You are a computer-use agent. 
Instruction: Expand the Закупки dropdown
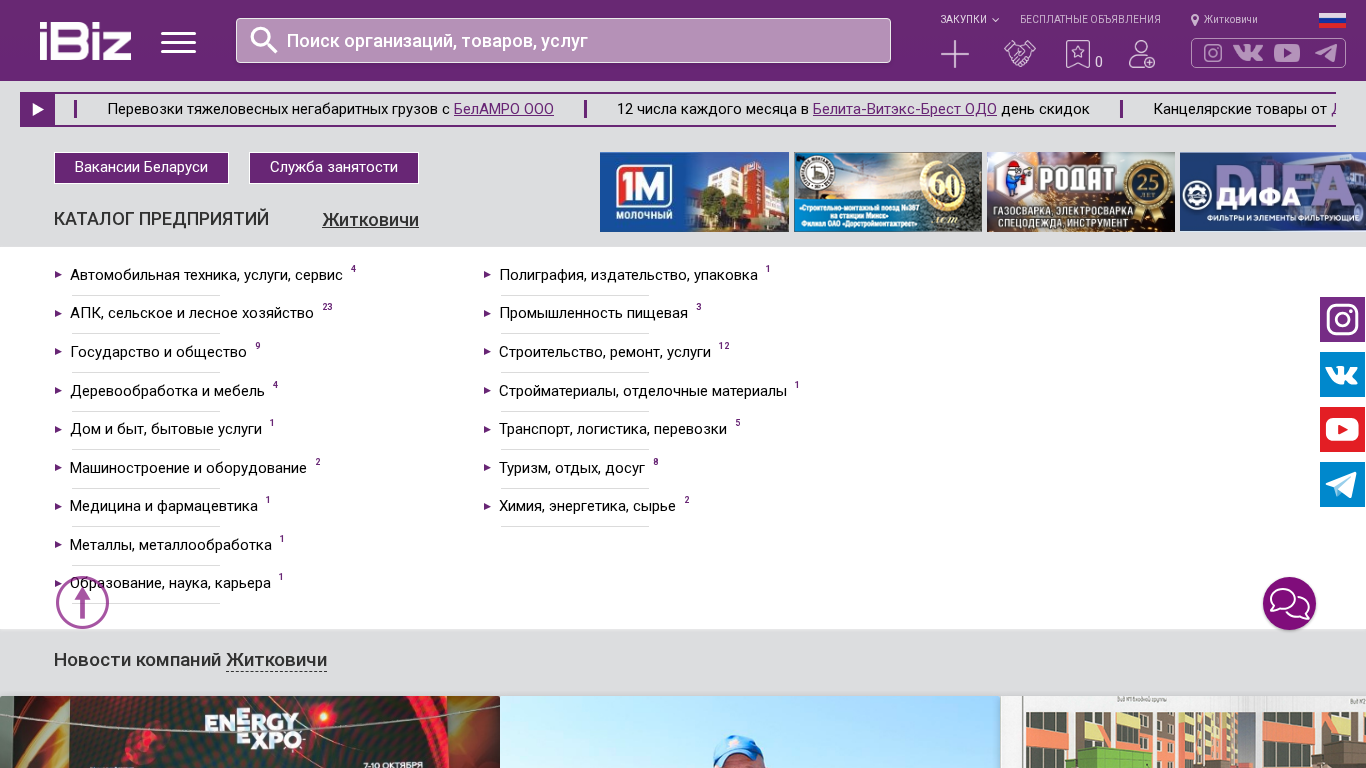968,20
